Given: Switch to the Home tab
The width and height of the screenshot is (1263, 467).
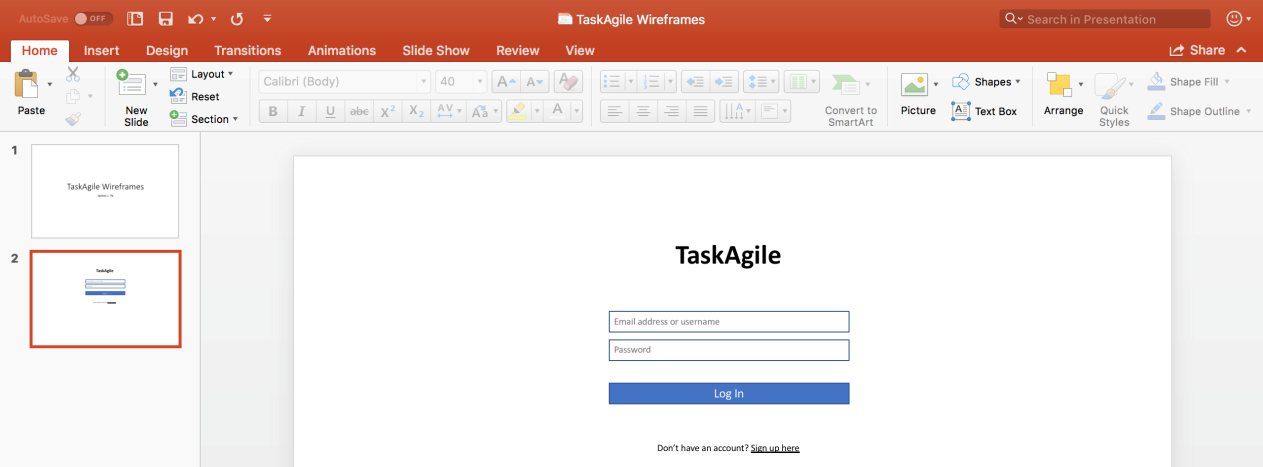Looking at the screenshot, I should click(40, 50).
